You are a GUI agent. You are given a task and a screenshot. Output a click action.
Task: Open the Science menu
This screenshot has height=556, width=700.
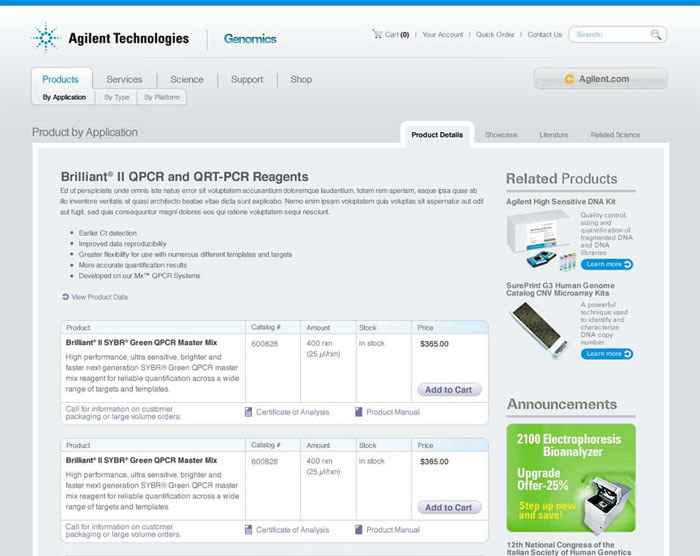point(187,79)
